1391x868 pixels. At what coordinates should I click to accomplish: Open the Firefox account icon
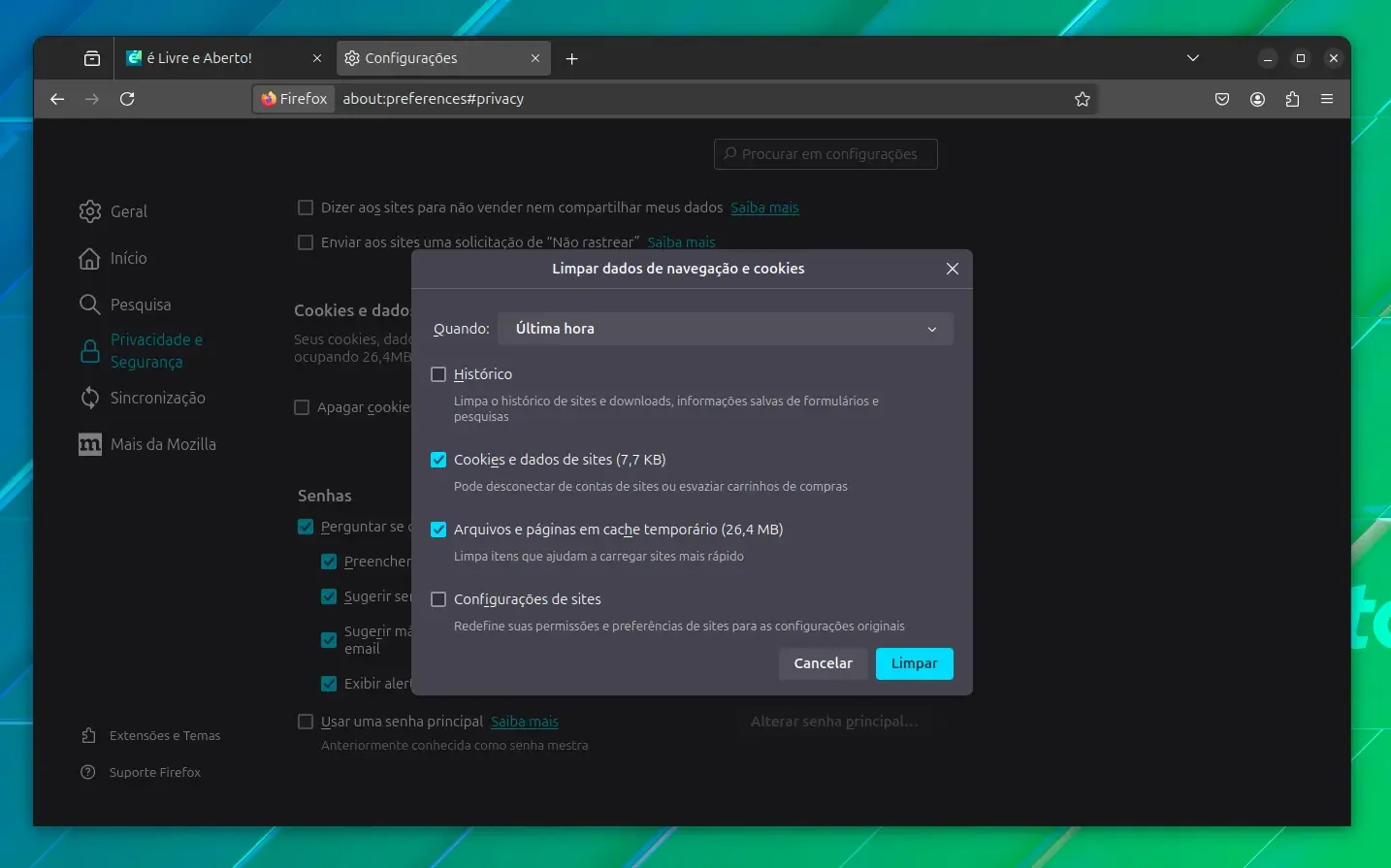[1257, 99]
